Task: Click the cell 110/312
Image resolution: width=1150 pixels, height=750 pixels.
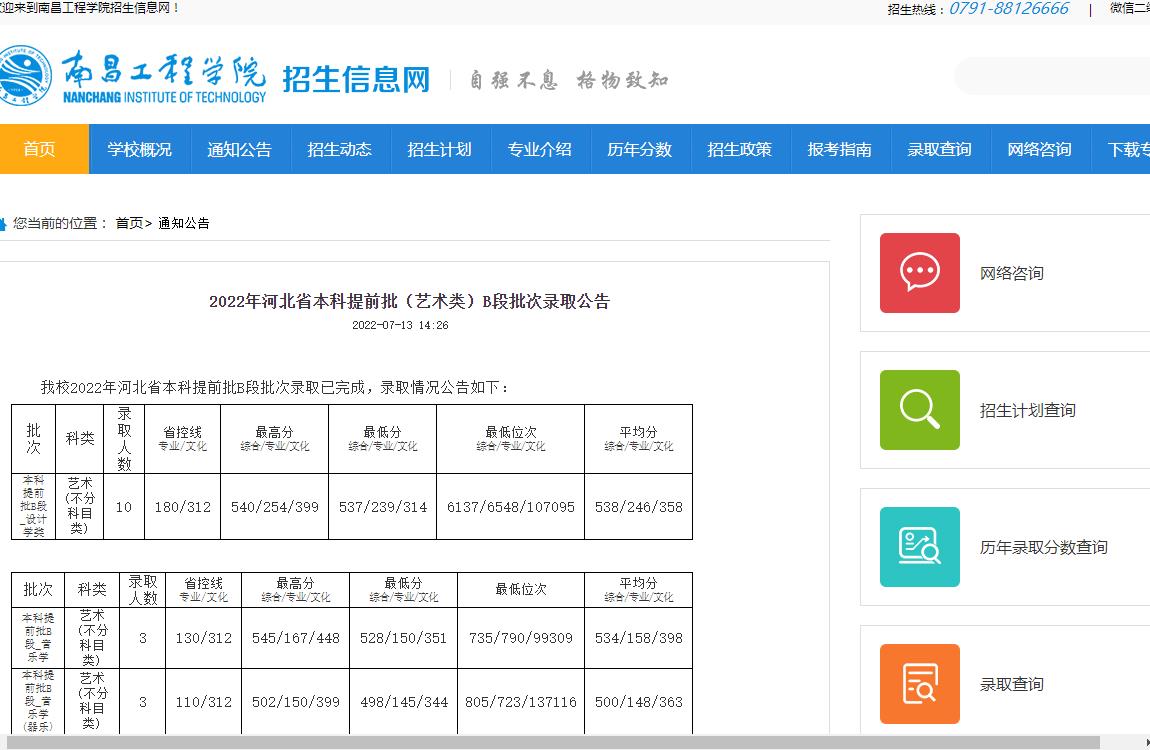Action: coord(203,702)
